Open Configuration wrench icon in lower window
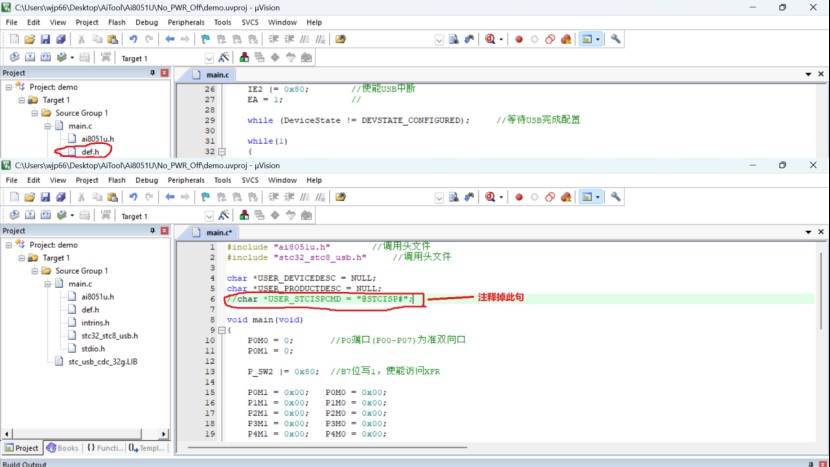 (615, 197)
